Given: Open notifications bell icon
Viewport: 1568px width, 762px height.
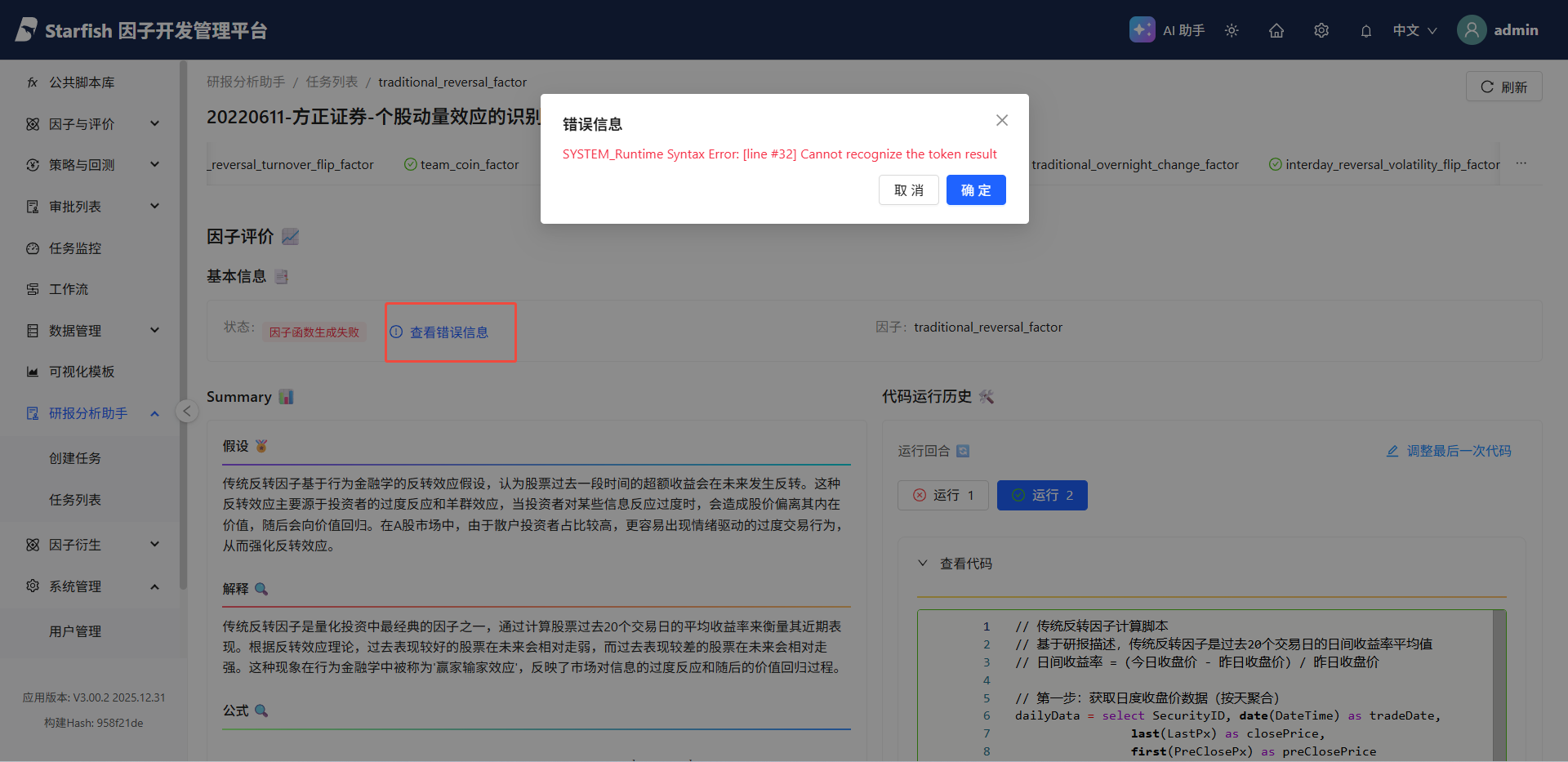Looking at the screenshot, I should 1365,31.
